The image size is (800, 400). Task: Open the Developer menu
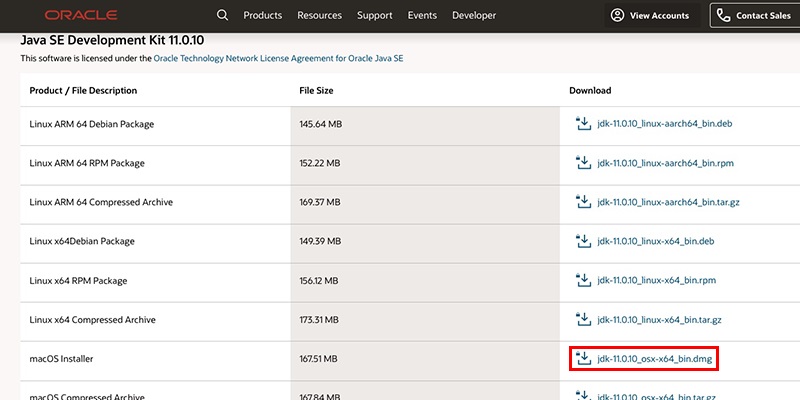coord(474,15)
